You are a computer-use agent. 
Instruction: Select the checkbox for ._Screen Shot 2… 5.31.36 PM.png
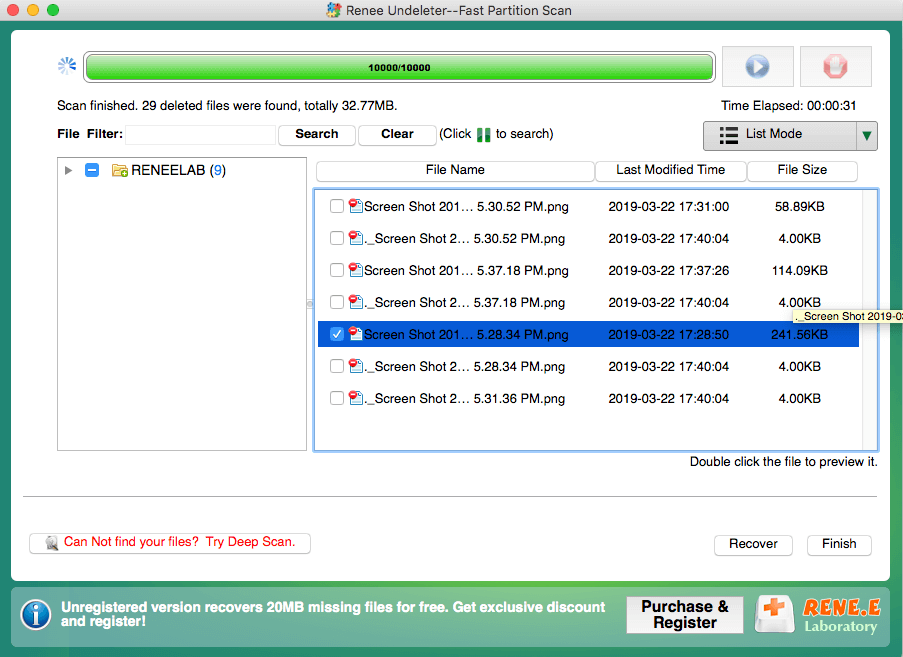(x=337, y=398)
